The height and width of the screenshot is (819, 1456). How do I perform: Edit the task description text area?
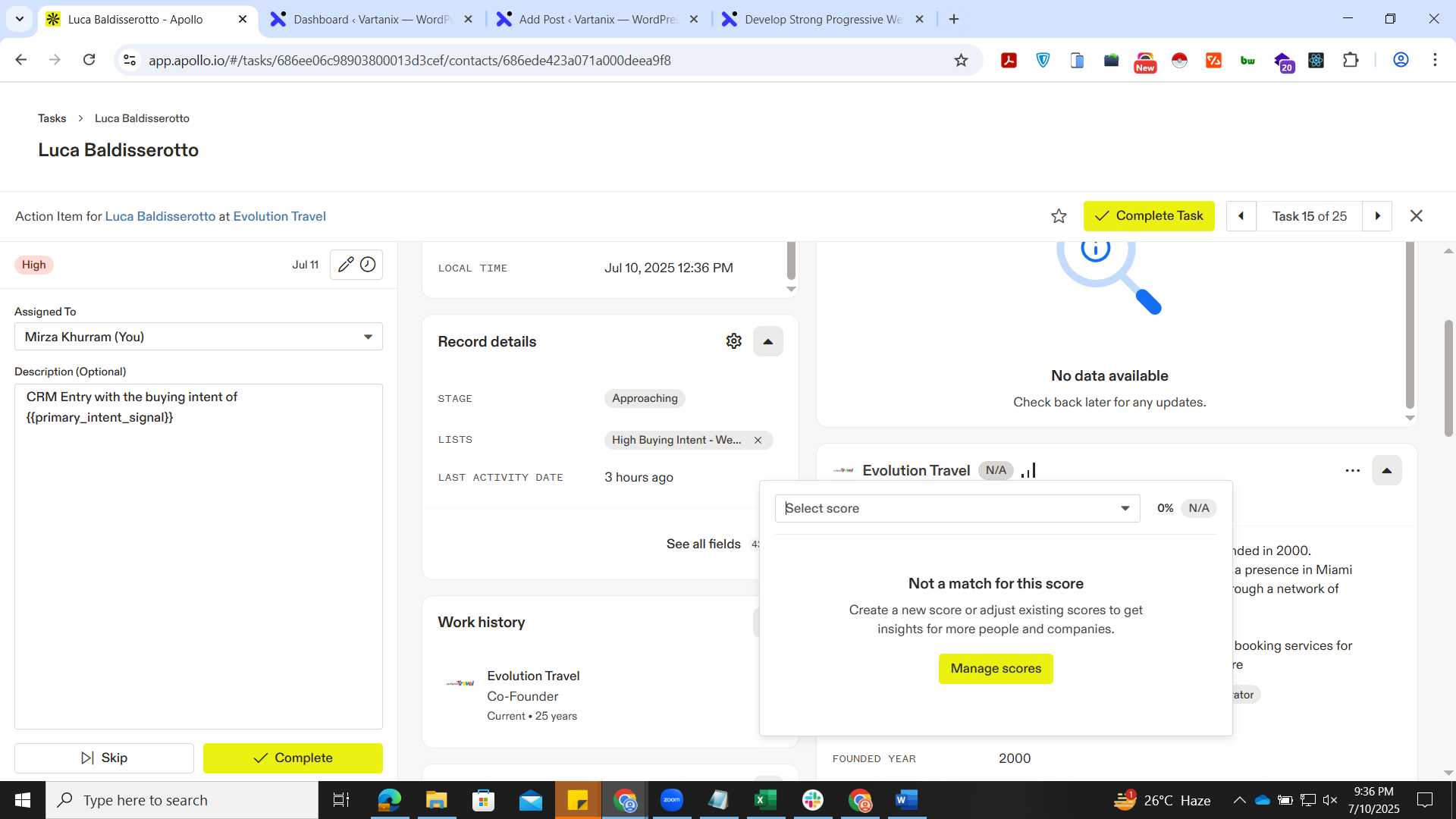tap(199, 557)
